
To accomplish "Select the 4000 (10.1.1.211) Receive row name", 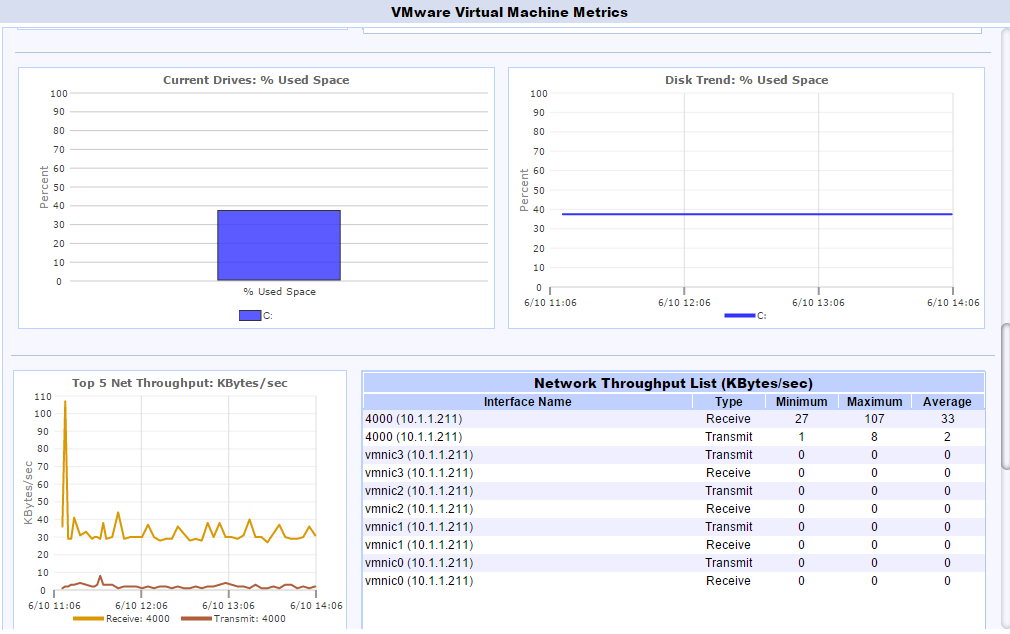I will pos(414,419).
